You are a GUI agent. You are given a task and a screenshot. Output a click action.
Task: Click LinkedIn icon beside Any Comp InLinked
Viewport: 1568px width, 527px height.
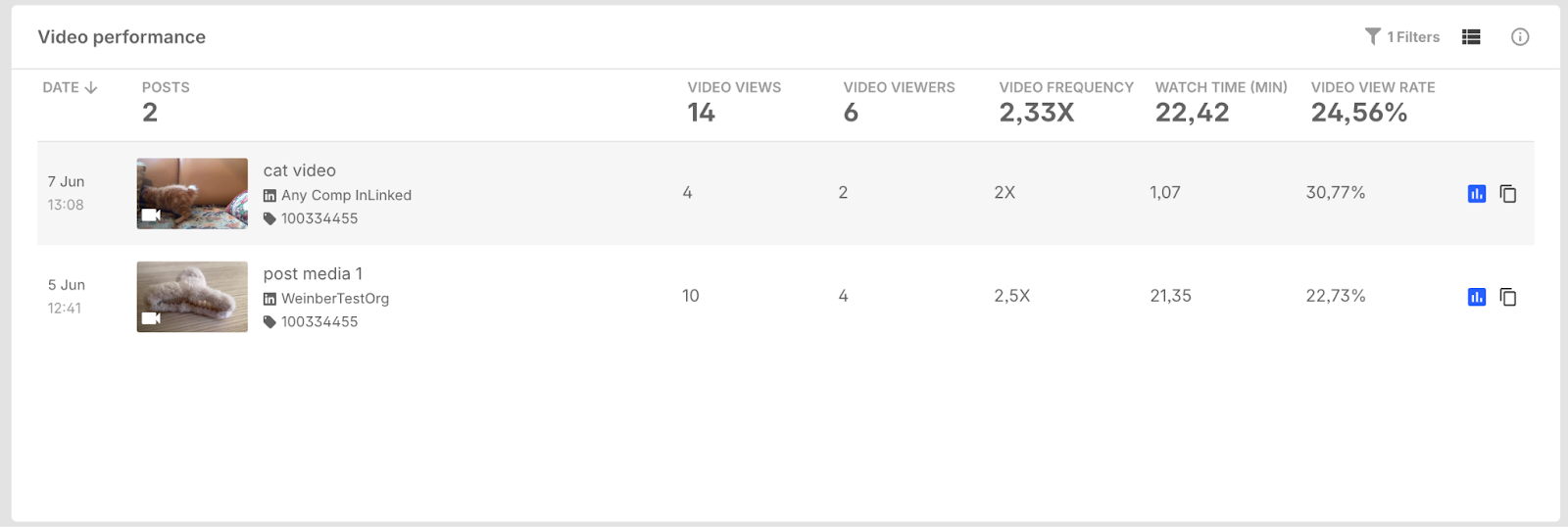(x=269, y=195)
